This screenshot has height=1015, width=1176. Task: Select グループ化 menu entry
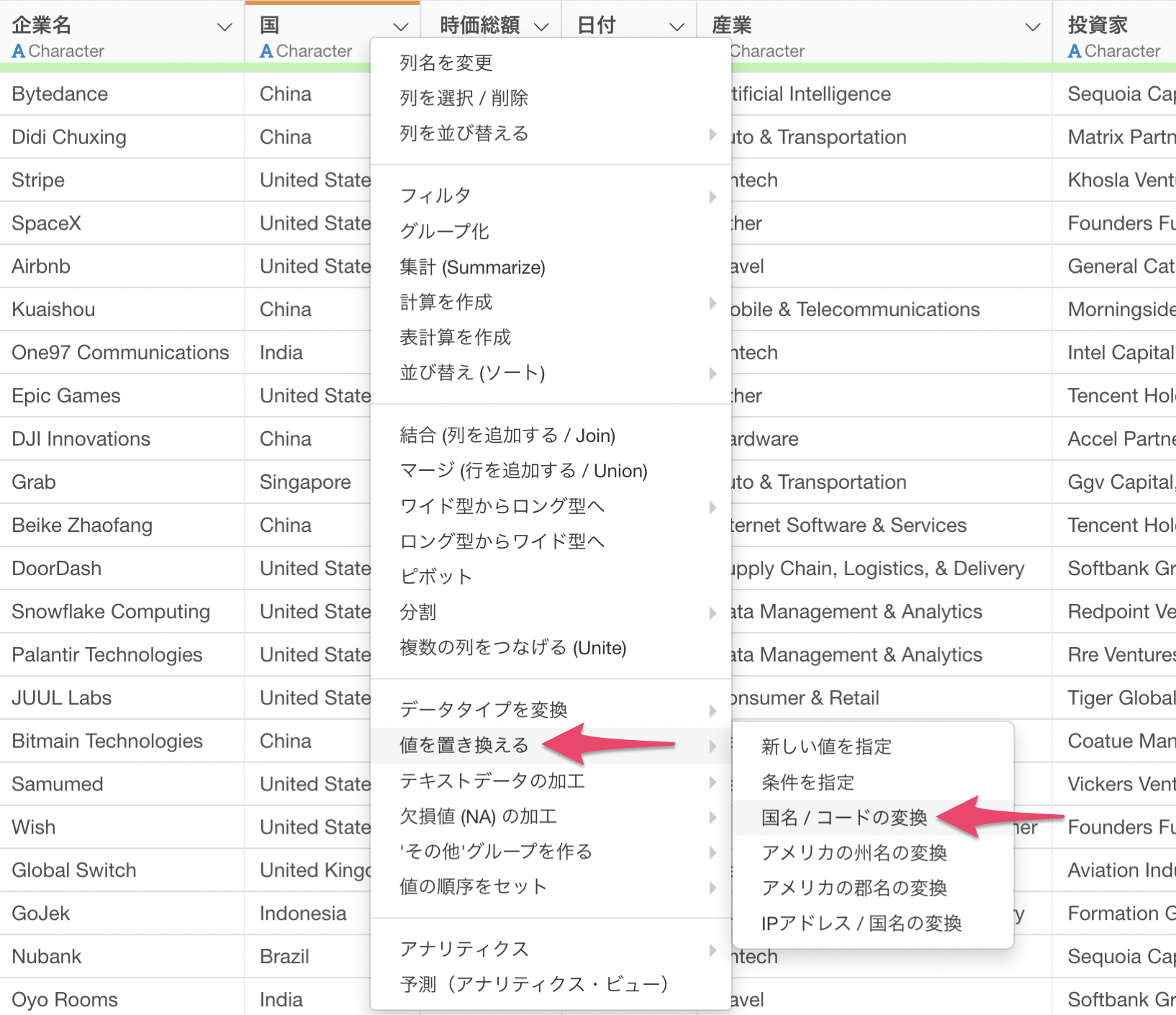(551, 231)
